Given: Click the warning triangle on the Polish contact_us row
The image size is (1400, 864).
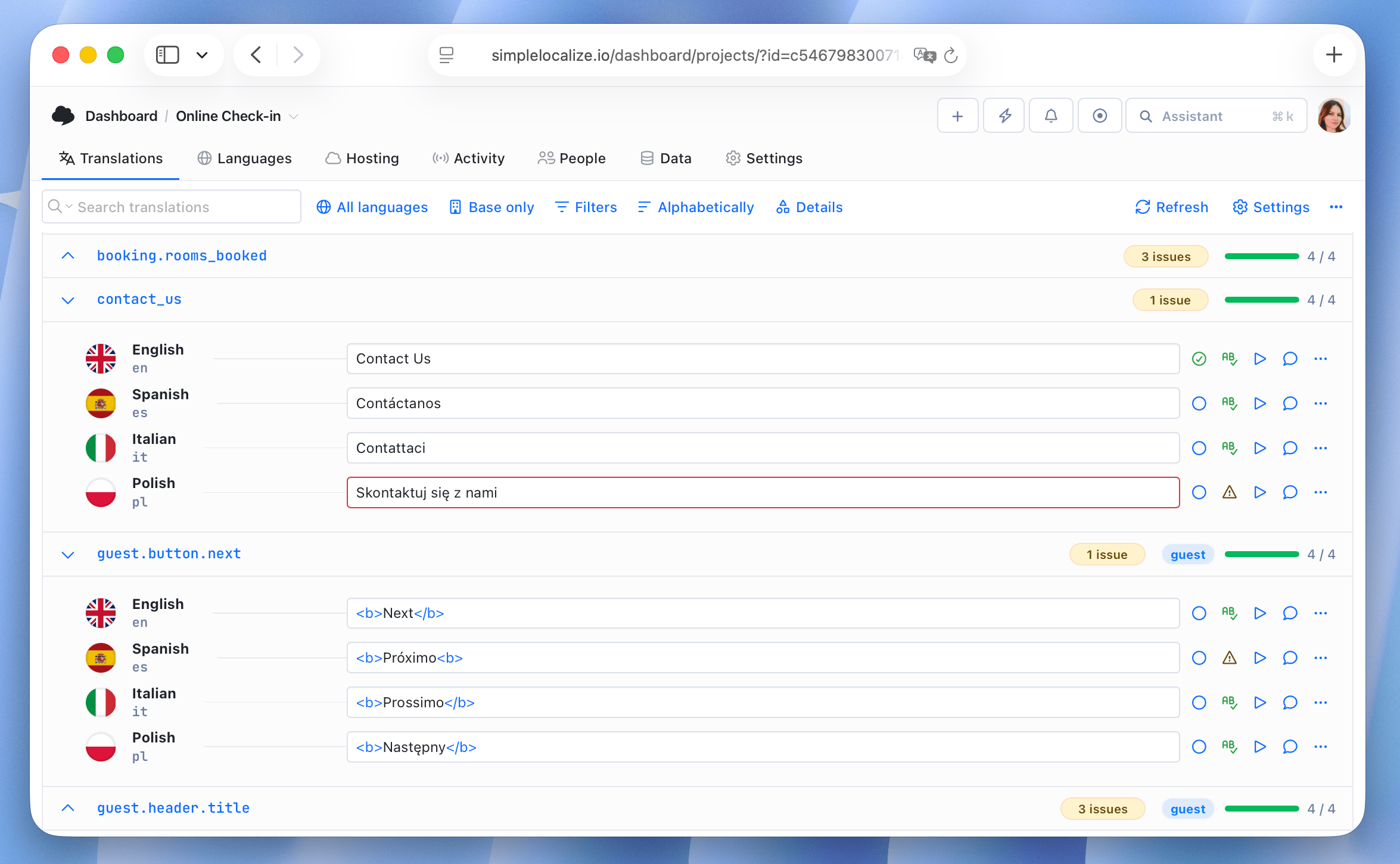Looking at the screenshot, I should 1229,492.
